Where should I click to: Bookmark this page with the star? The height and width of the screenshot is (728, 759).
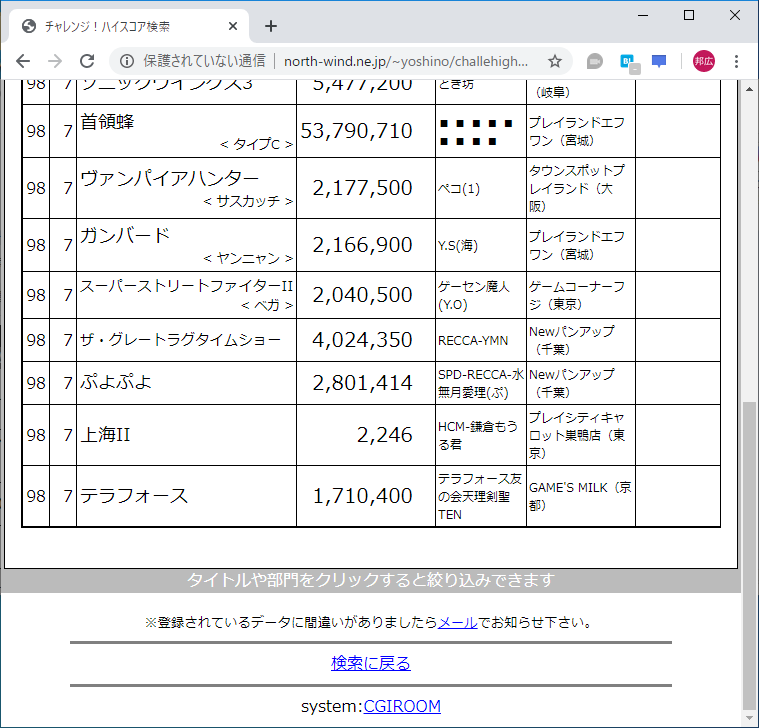click(x=555, y=61)
